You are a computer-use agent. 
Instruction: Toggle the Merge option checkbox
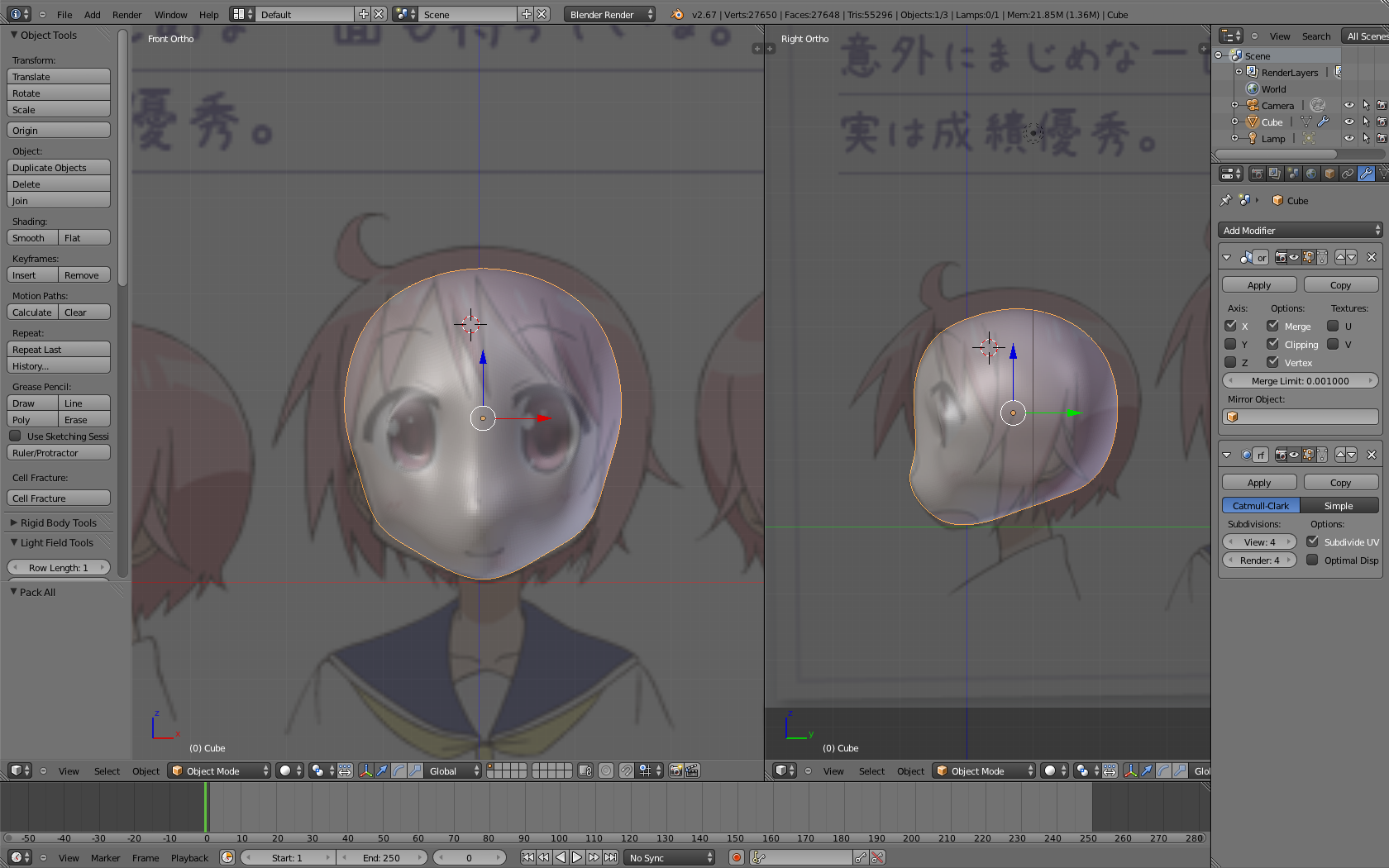click(x=1273, y=326)
